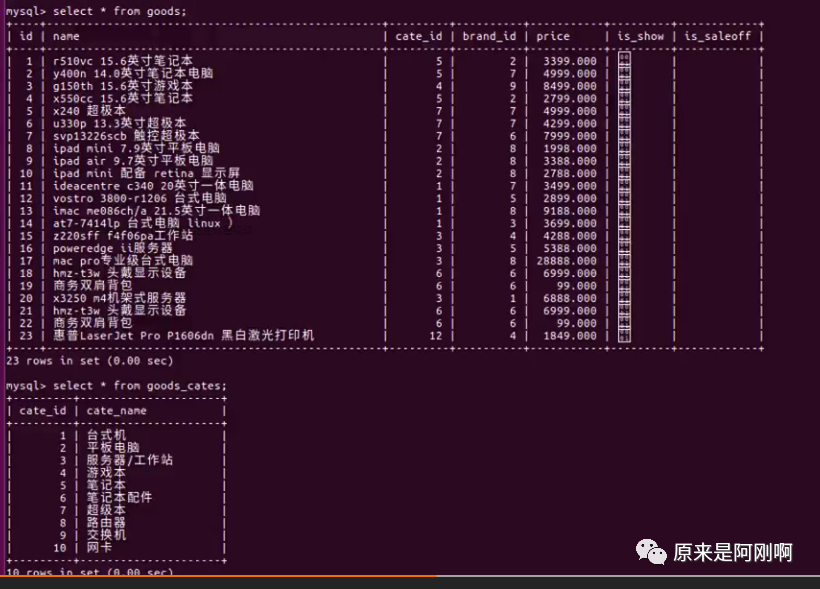Click the 'g150th 15.6英寸游戏本' row name

pyautogui.click(x=123, y=86)
